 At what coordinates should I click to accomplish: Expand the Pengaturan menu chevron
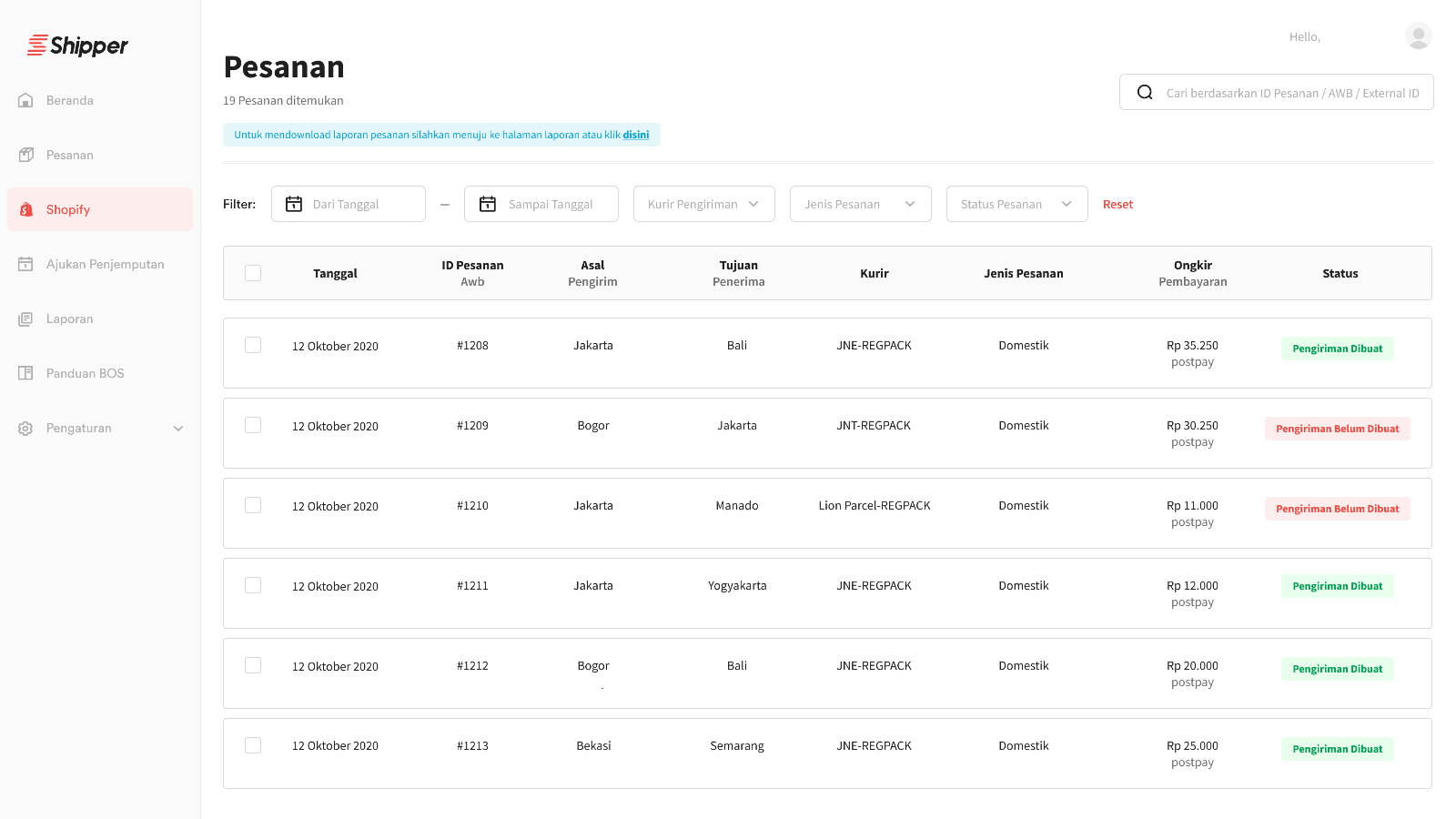tap(178, 429)
